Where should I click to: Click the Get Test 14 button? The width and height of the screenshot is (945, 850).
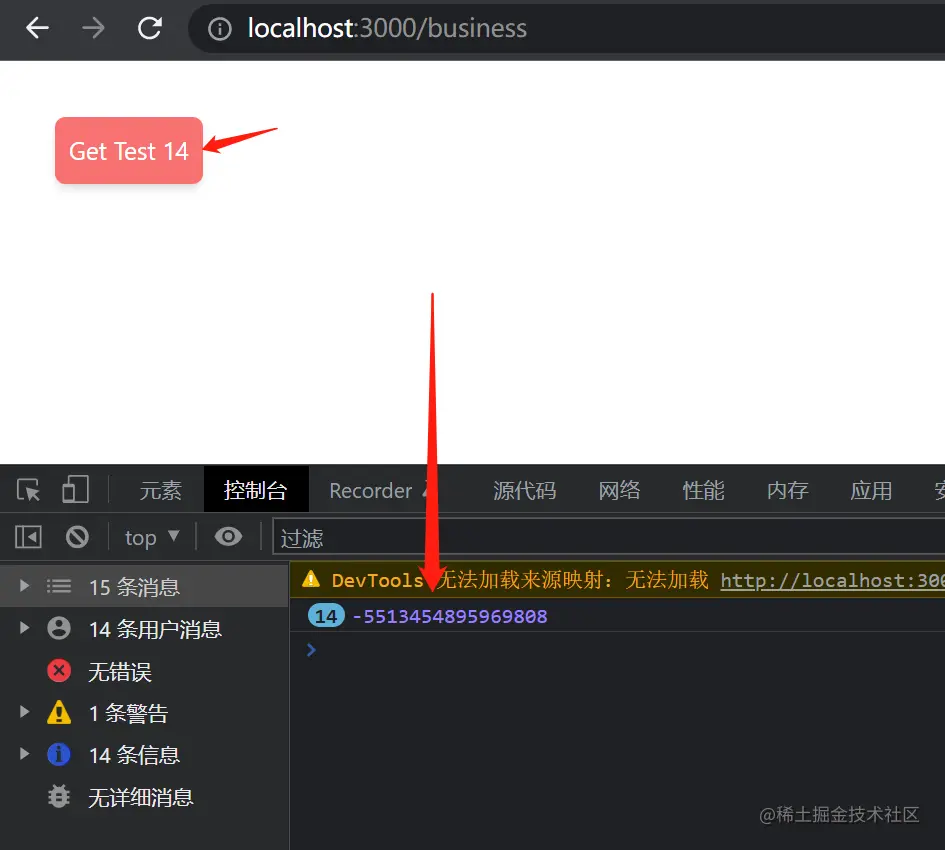pos(128,150)
